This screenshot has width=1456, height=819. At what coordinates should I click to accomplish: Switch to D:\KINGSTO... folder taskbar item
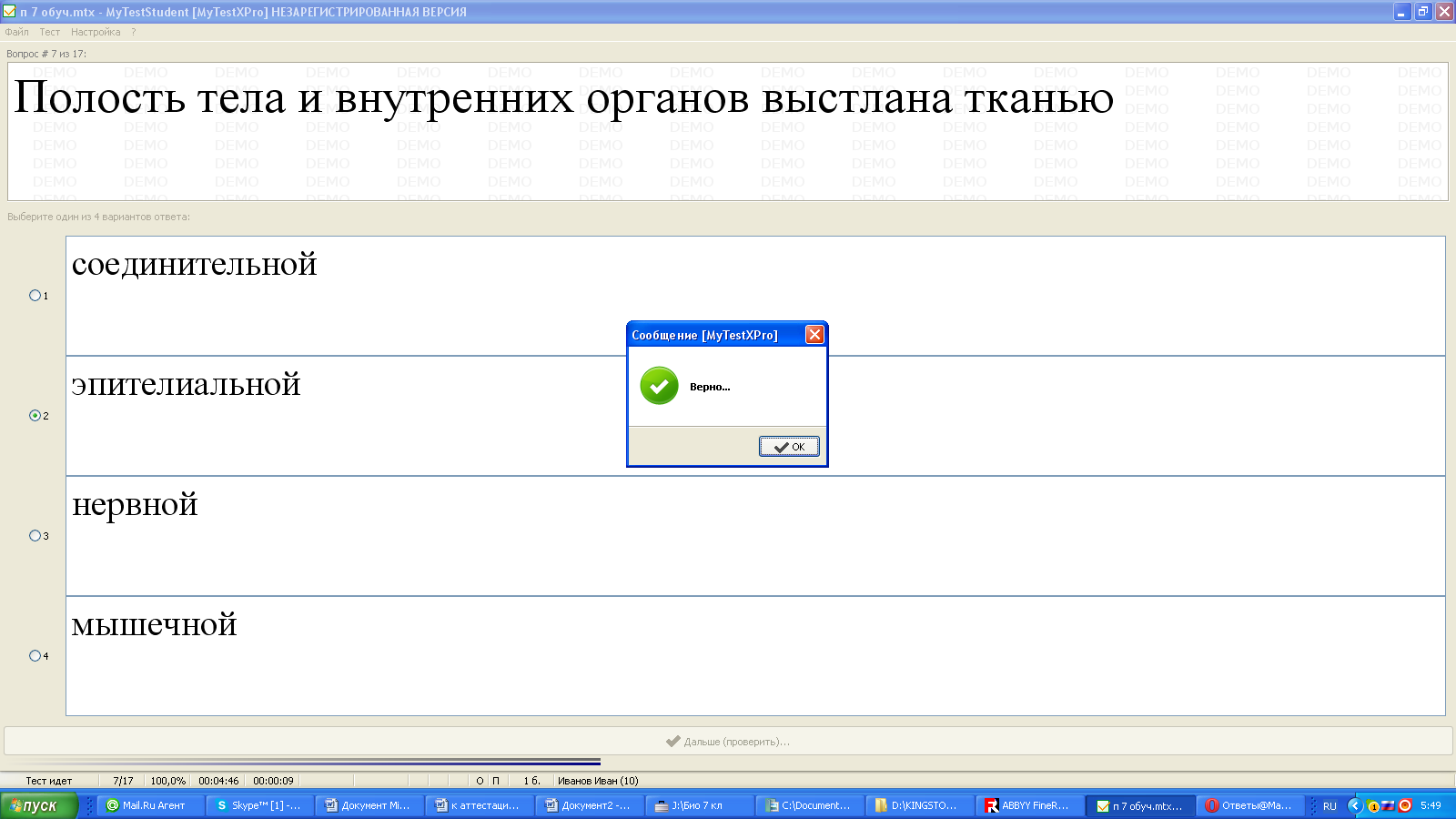coord(919,805)
